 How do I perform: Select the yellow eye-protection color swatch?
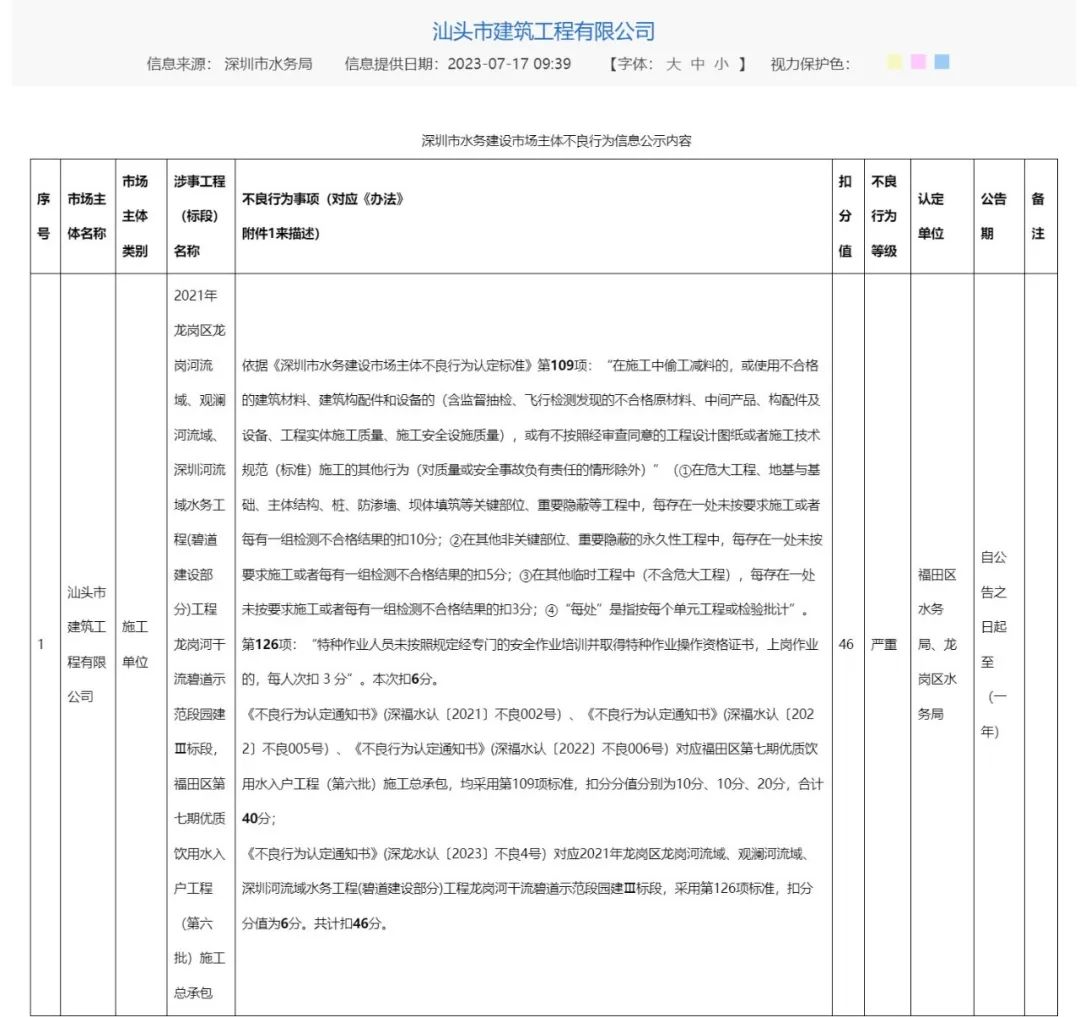(893, 62)
